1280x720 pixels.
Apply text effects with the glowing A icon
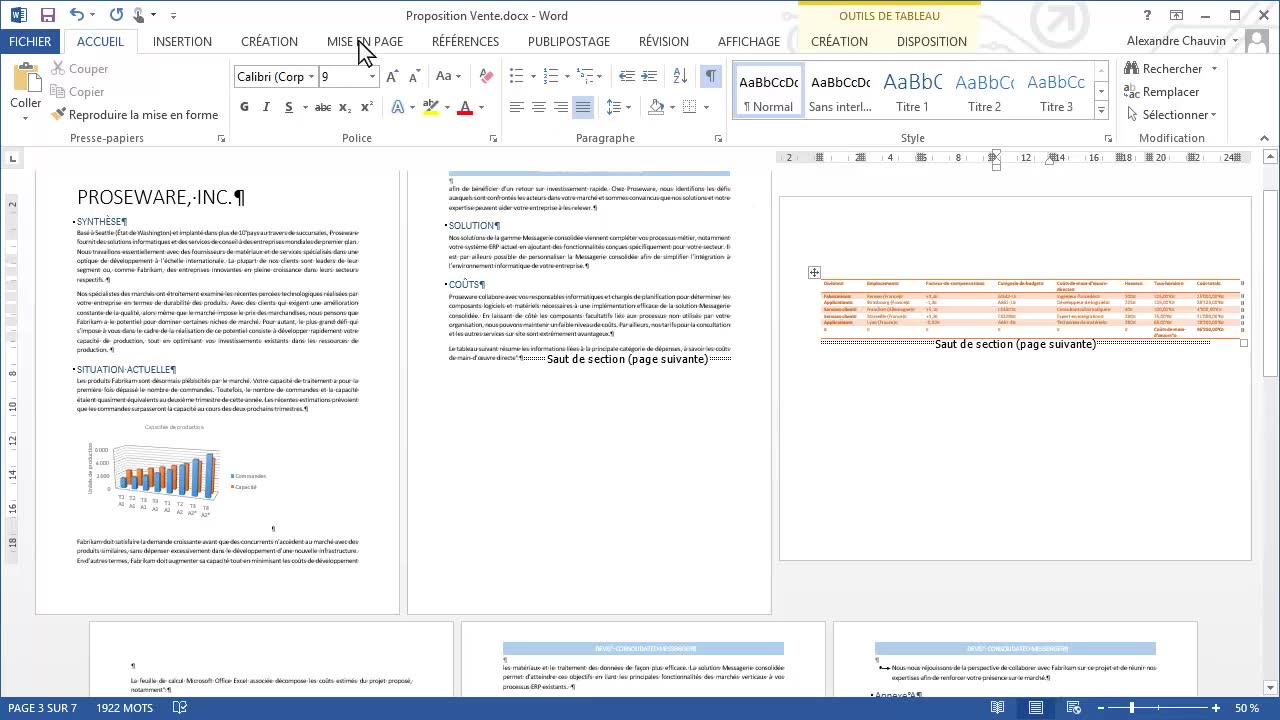point(398,107)
